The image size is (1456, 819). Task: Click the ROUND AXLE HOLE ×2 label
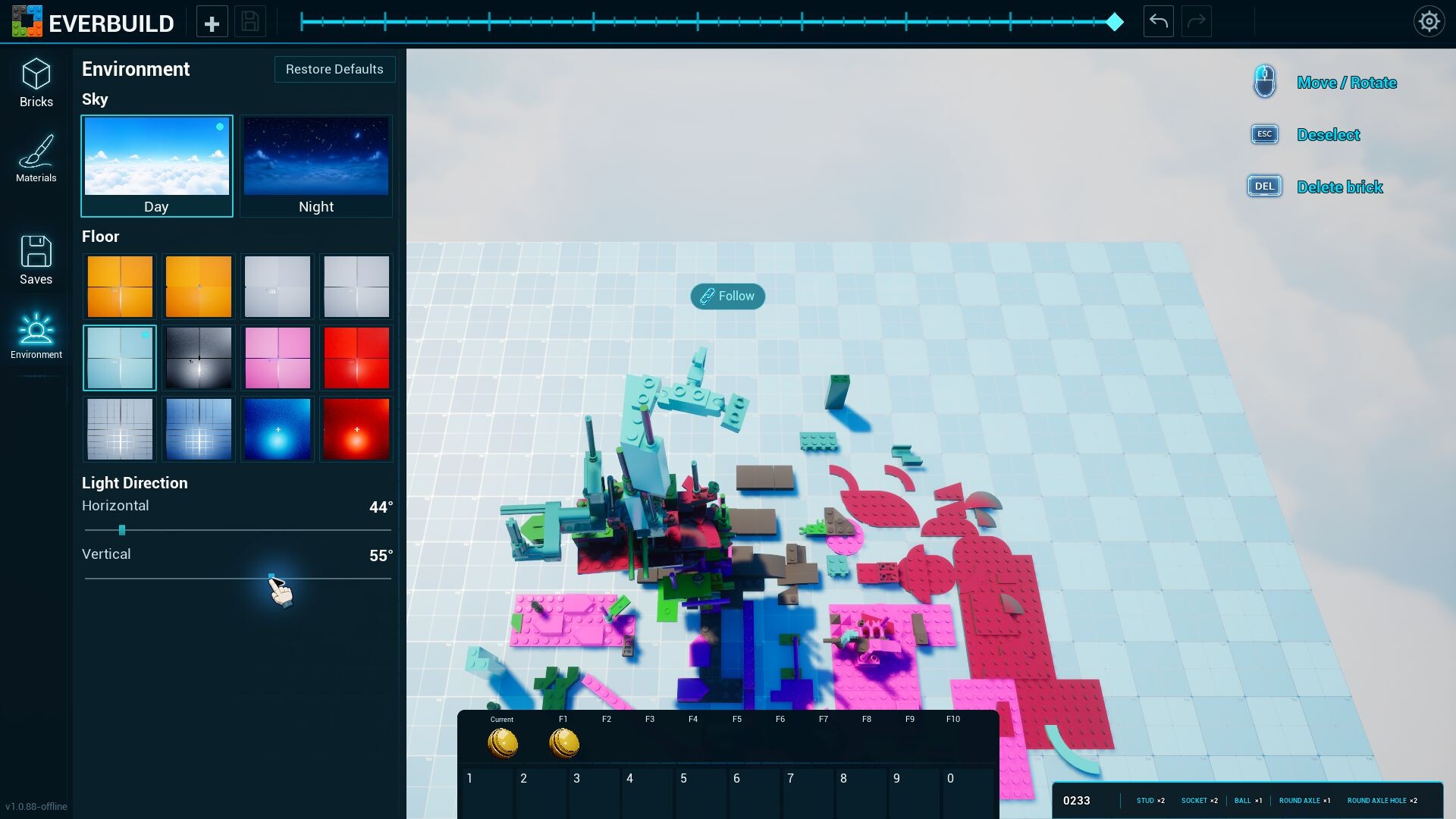coord(1382,800)
